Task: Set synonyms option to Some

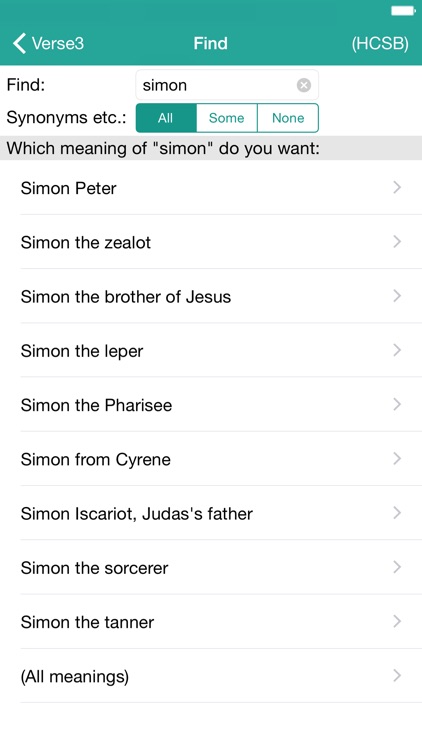Action: point(227,118)
